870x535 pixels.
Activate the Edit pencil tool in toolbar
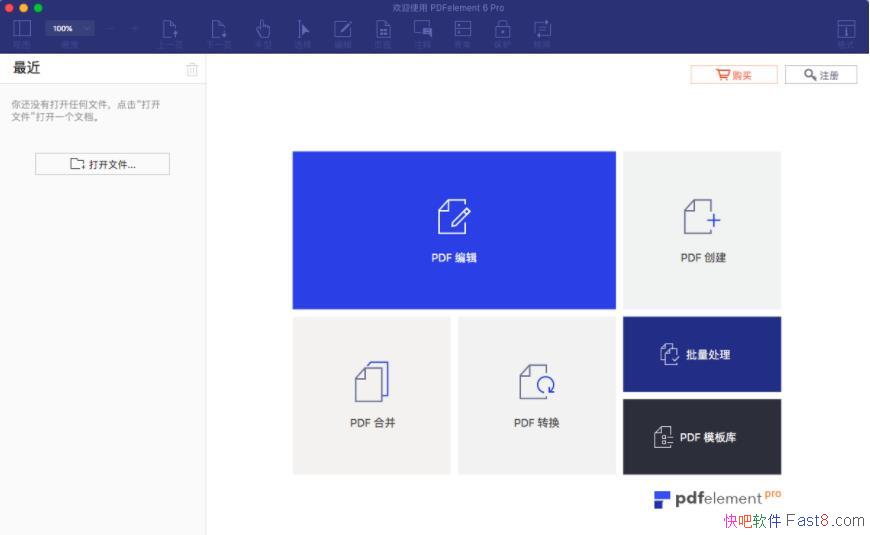342,29
